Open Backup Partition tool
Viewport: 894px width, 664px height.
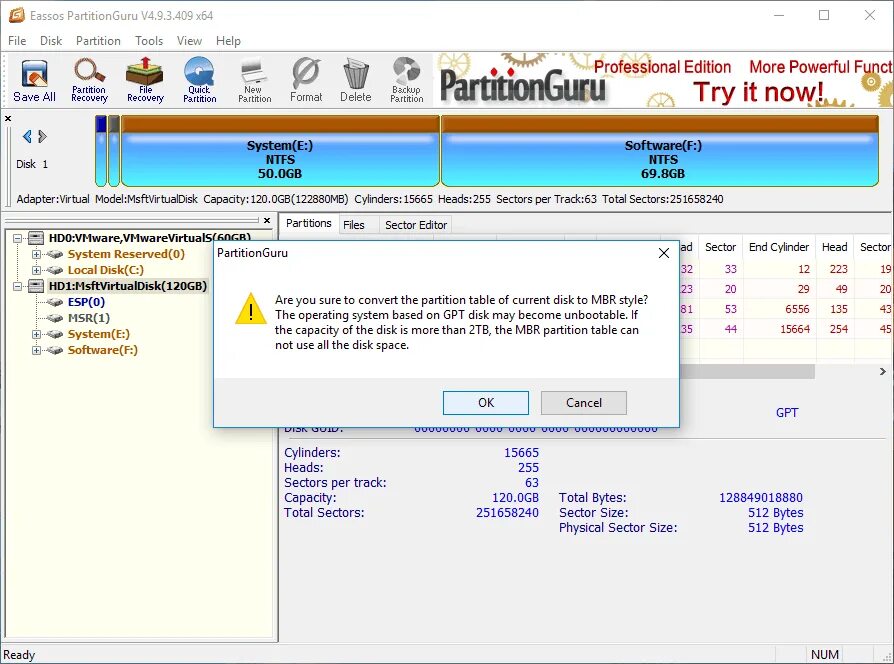407,80
